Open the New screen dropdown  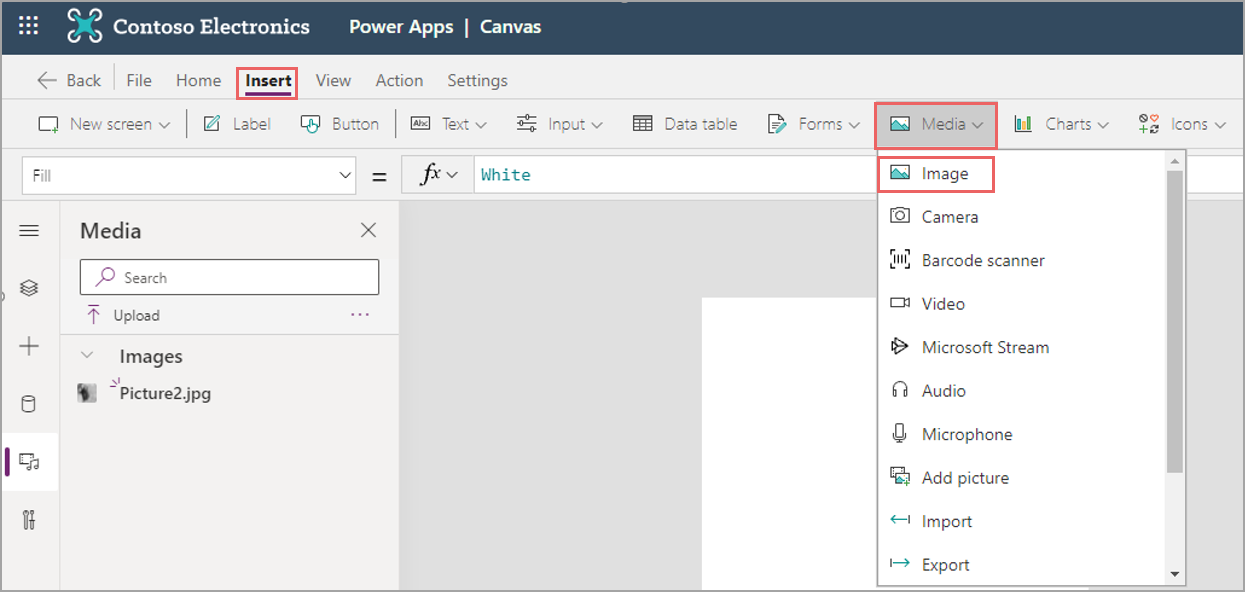pos(104,124)
